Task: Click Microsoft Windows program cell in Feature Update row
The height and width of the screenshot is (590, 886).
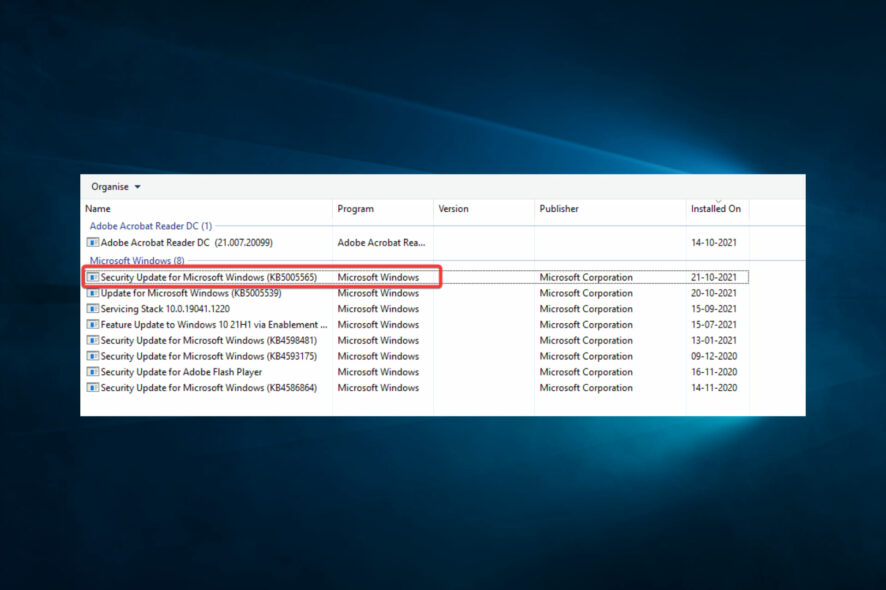Action: [x=378, y=325]
